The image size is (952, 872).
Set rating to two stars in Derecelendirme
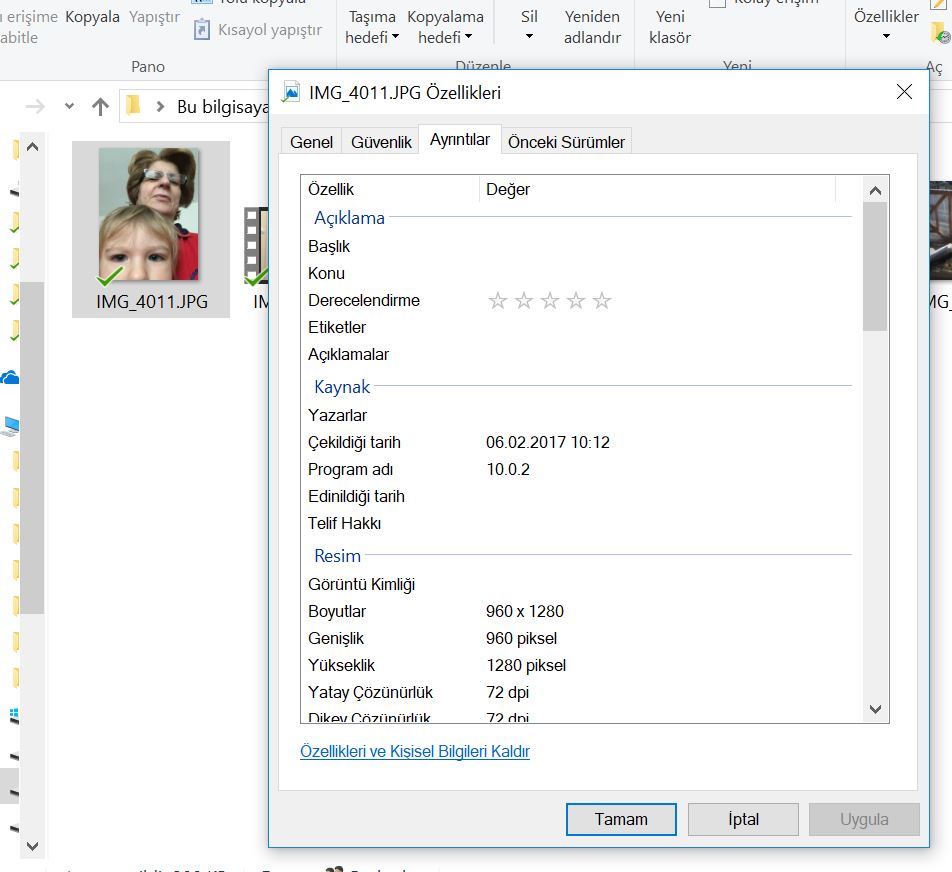523,300
